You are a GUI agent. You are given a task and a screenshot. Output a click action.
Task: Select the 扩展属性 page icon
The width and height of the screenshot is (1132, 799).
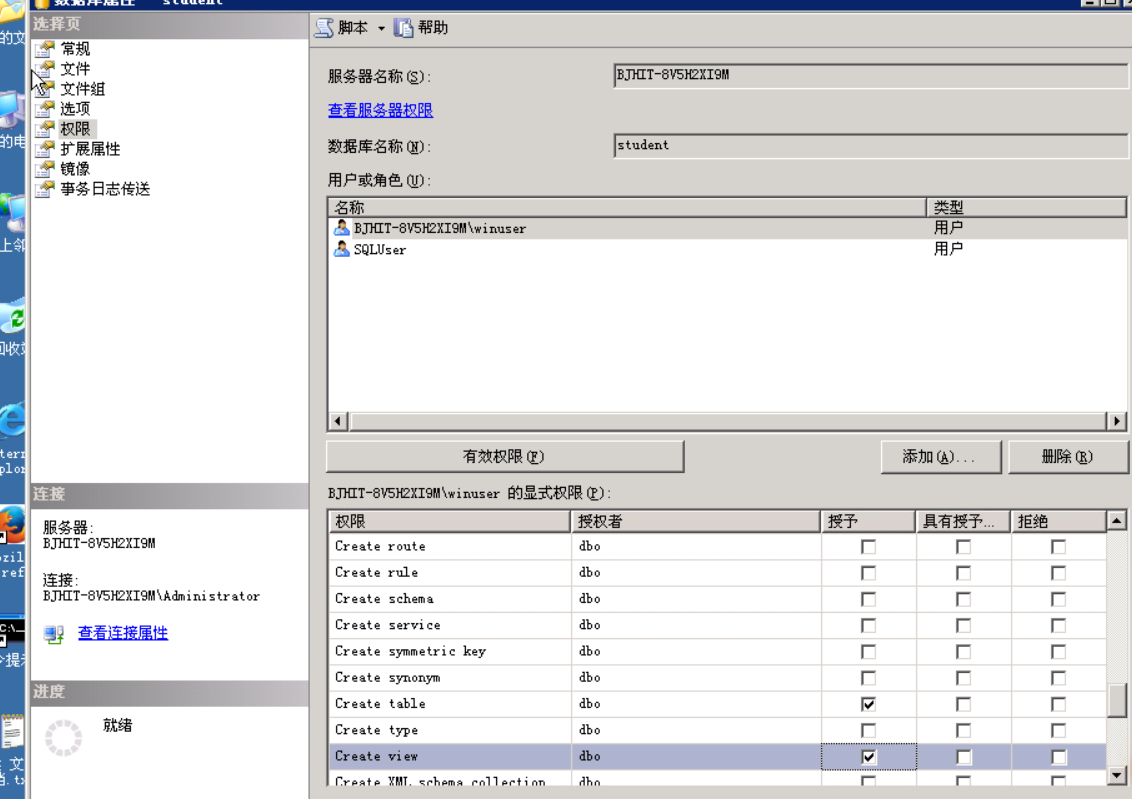45,149
